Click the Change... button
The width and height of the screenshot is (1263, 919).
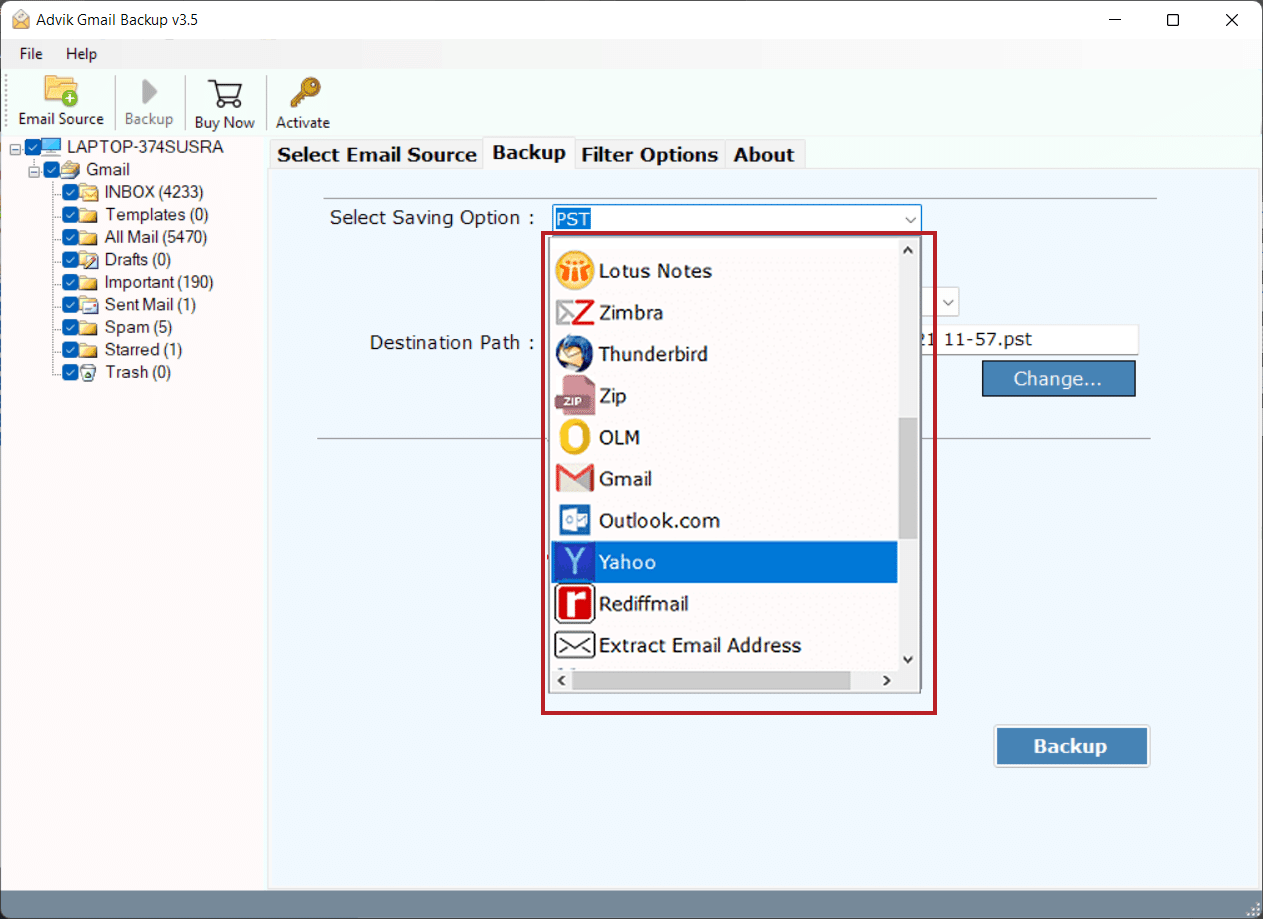(1058, 379)
